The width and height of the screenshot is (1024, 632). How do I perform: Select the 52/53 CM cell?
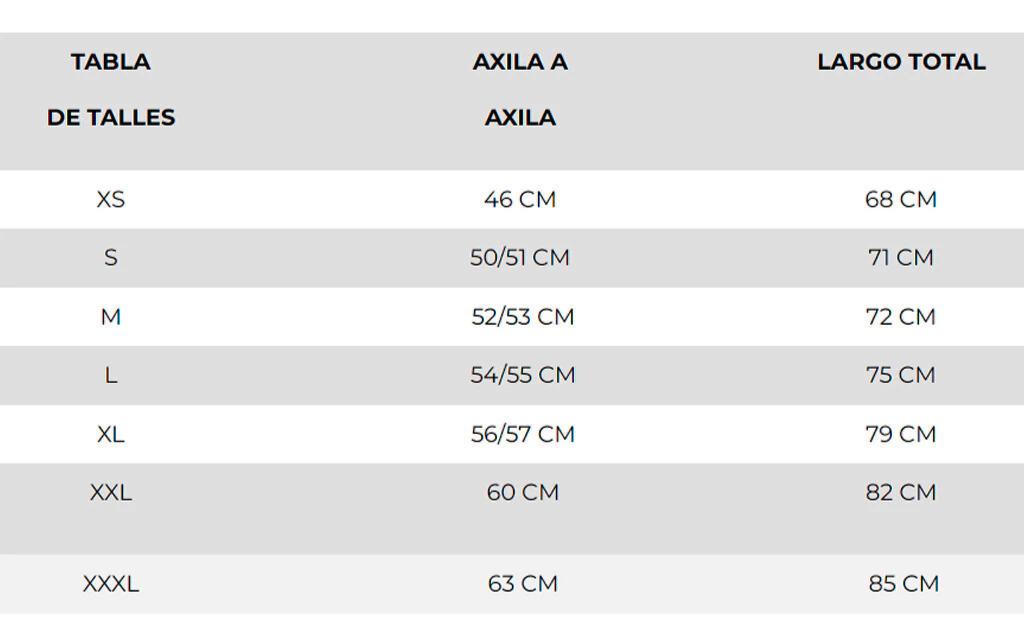(x=523, y=317)
